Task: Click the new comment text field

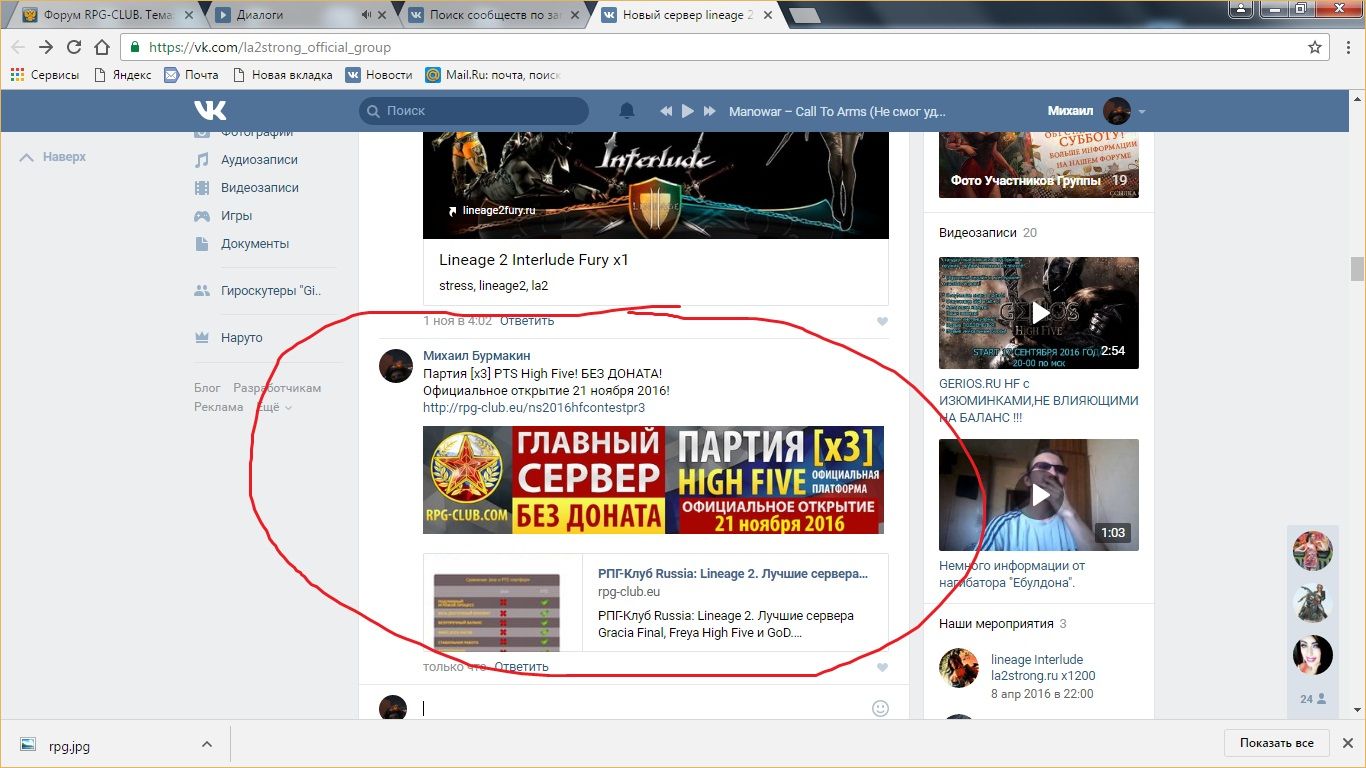Action: click(x=642, y=708)
